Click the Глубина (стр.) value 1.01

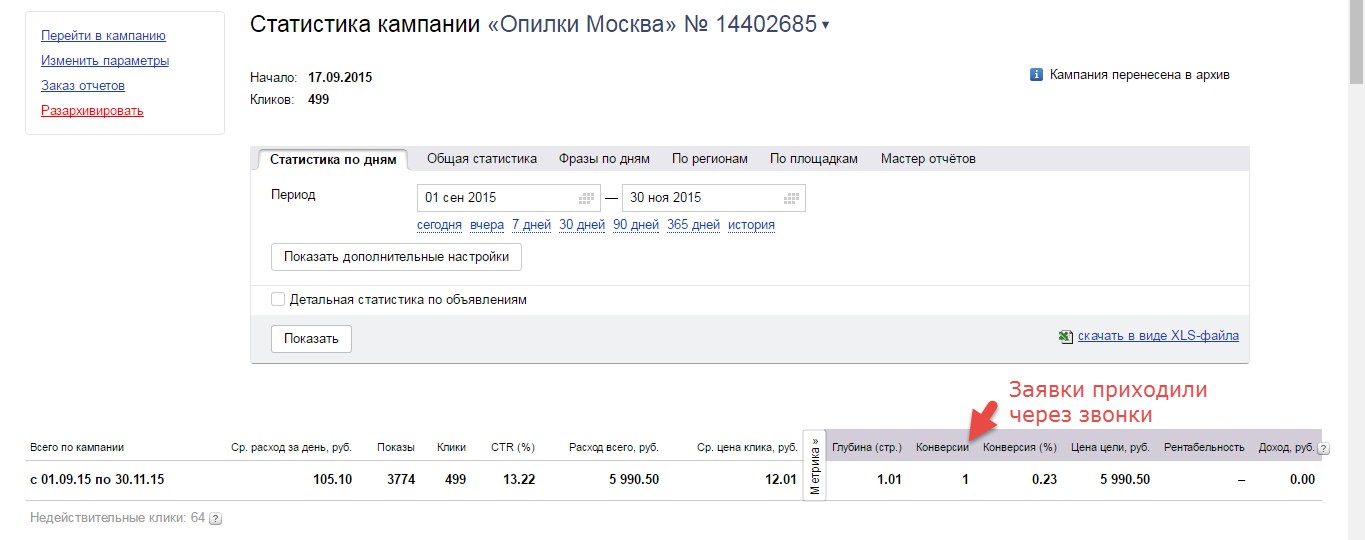[889, 480]
